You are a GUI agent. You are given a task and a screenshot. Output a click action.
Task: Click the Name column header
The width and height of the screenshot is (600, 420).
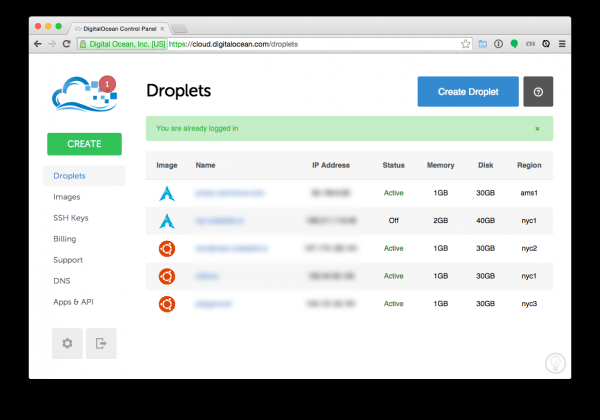(205, 165)
